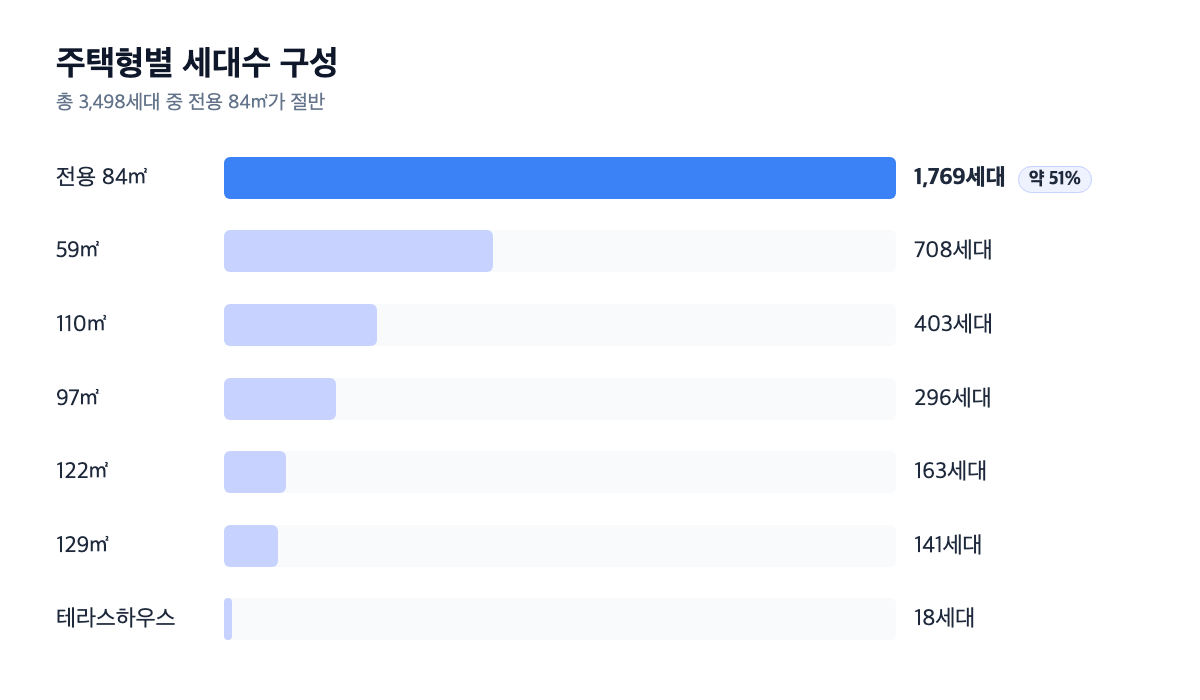Click the blue 전용 84㎡ bar
This screenshot has height=700, width=1200.
(x=559, y=178)
